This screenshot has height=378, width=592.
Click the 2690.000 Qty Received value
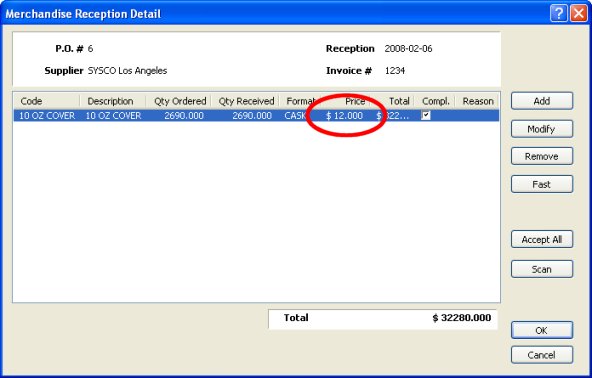point(252,116)
